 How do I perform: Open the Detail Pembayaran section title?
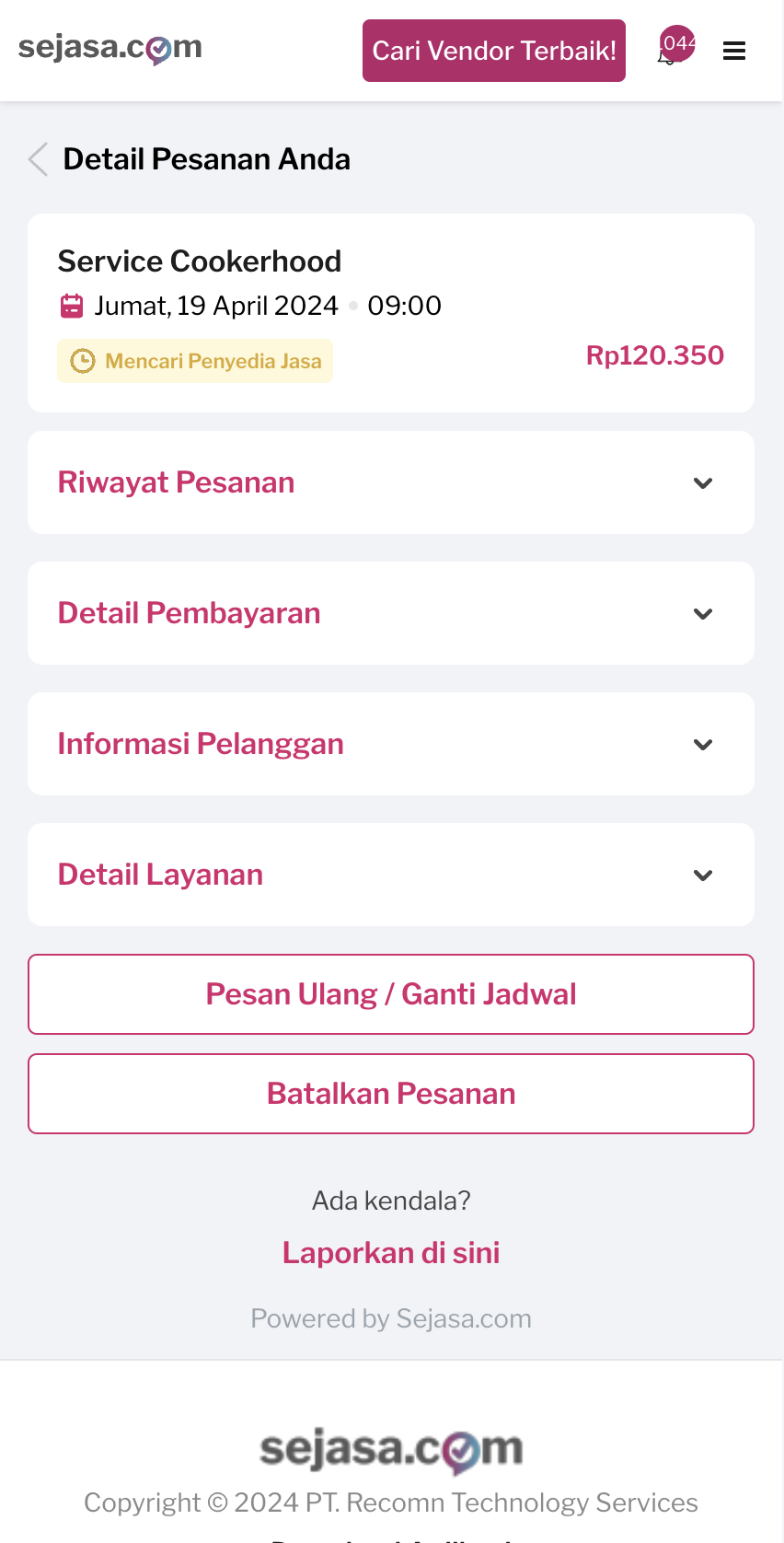(190, 613)
